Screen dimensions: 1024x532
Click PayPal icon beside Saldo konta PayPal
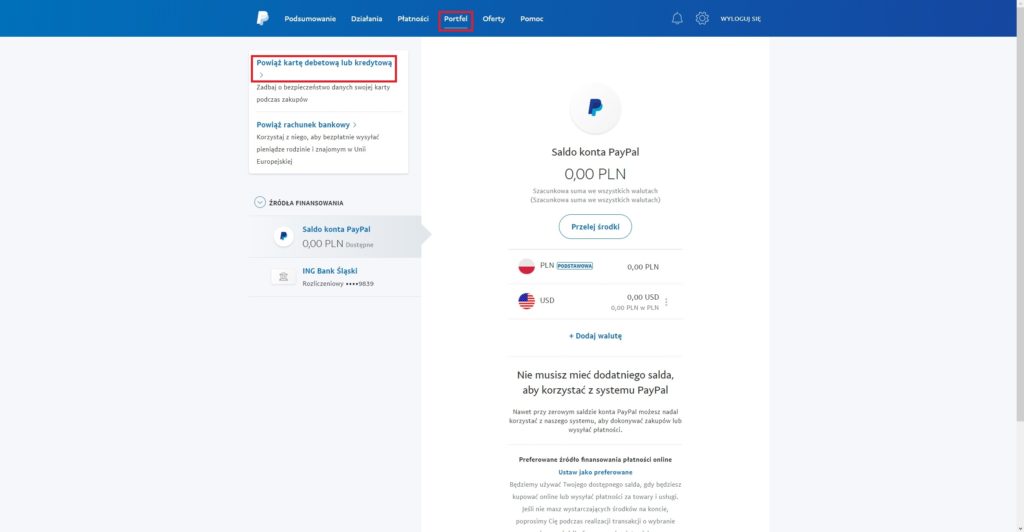point(284,237)
